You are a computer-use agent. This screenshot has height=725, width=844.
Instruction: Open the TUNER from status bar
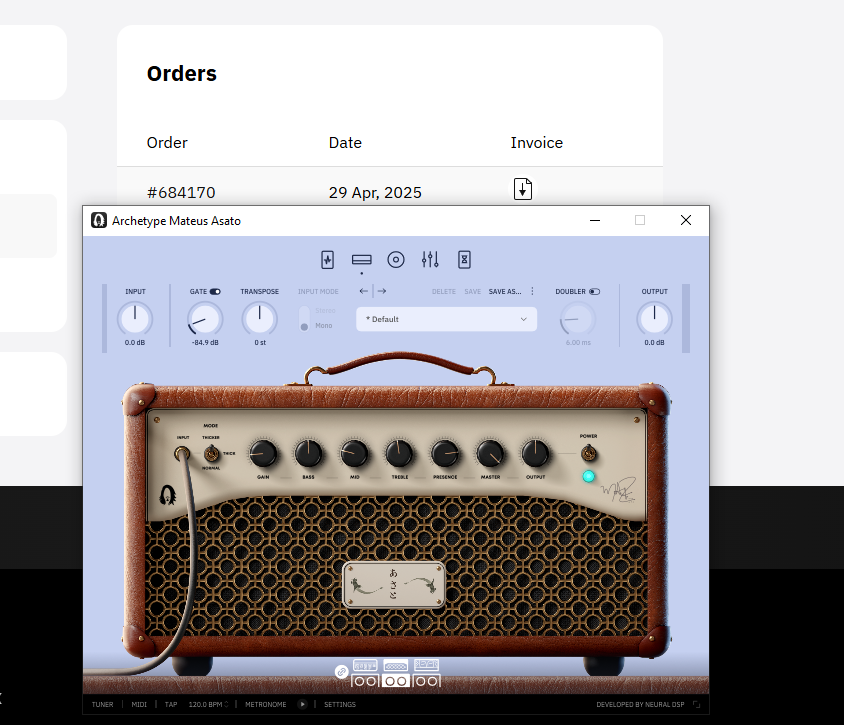click(x=102, y=705)
